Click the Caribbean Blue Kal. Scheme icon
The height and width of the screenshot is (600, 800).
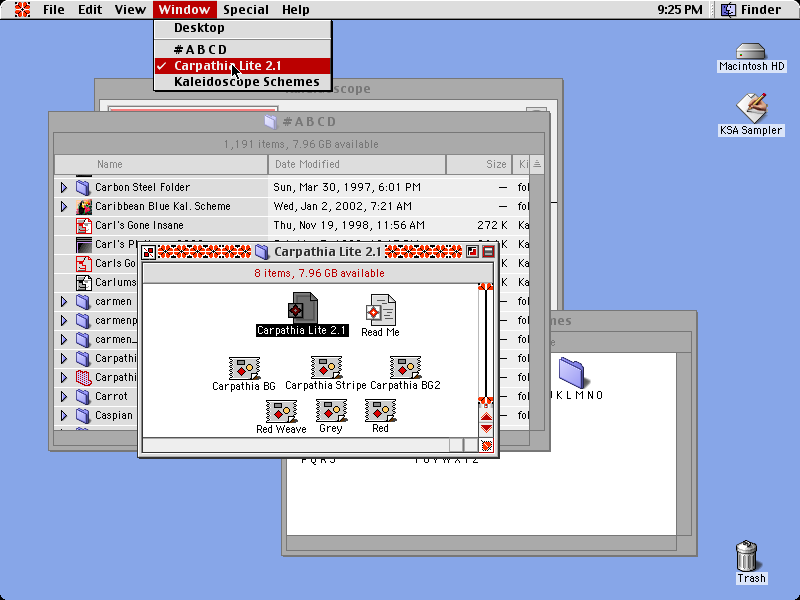coord(83,207)
